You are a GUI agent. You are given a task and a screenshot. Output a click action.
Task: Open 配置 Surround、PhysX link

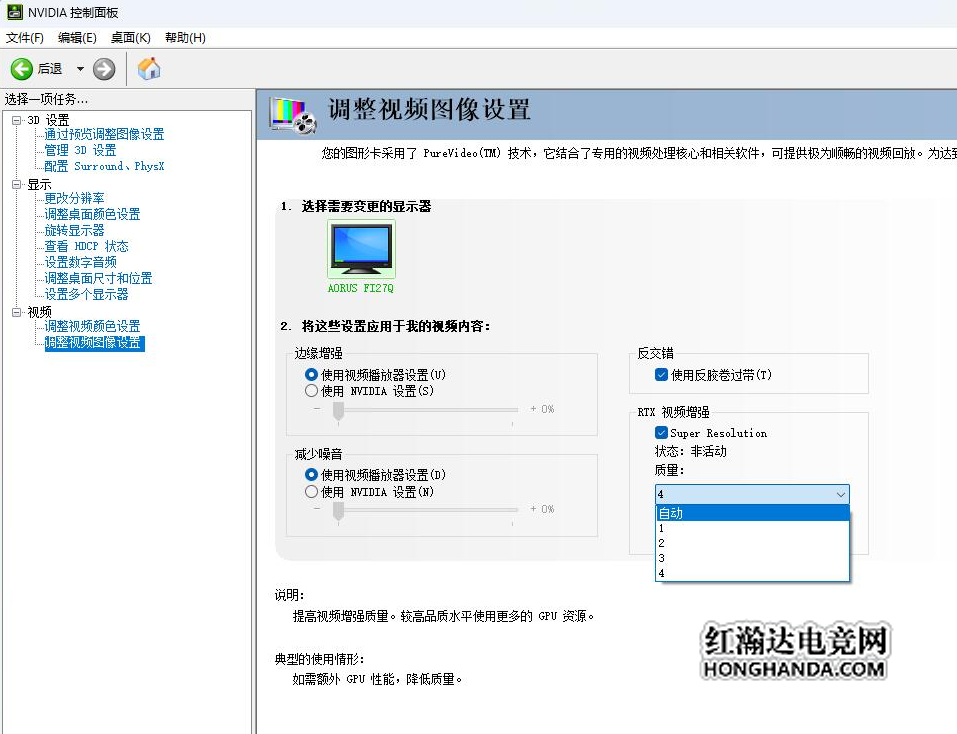click(x=104, y=166)
